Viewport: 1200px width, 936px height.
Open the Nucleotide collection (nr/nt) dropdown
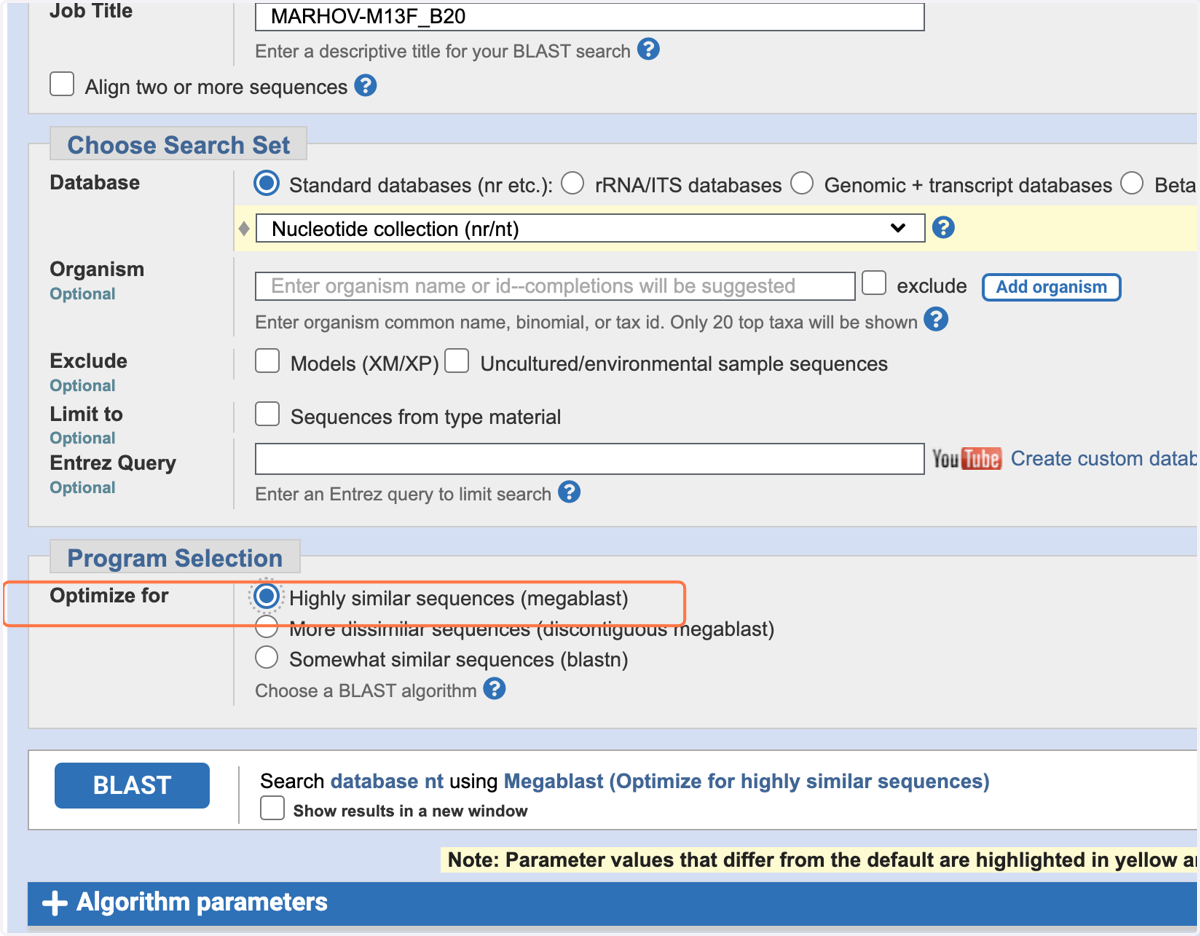pyautogui.click(x=590, y=228)
